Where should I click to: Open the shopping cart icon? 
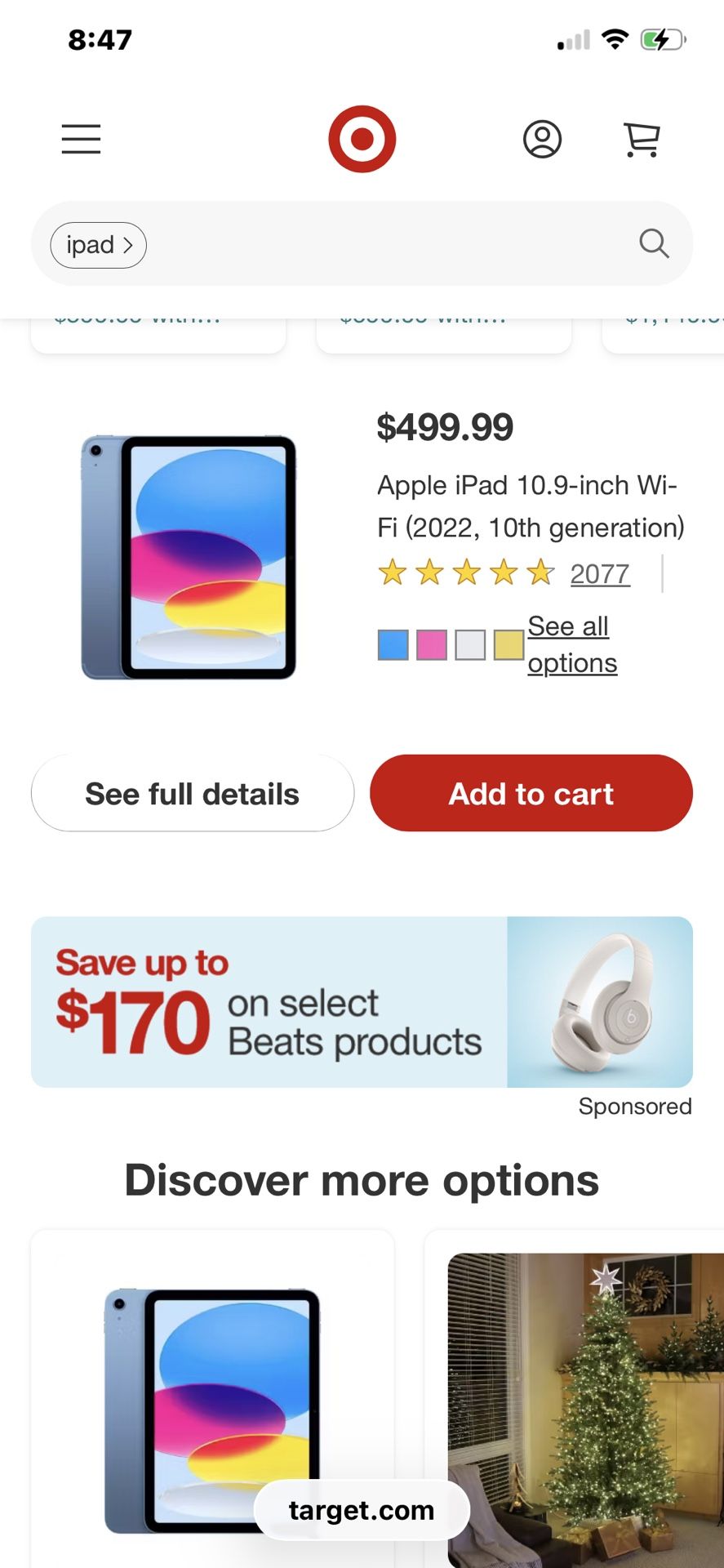point(641,140)
